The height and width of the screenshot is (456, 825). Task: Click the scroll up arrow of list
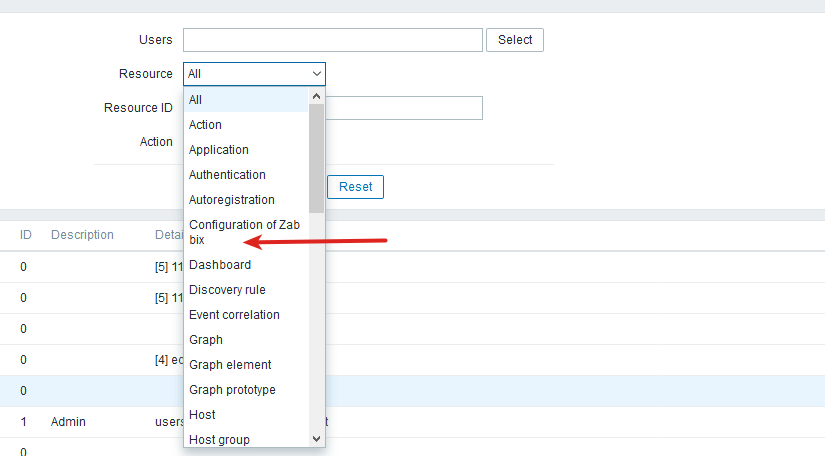(317, 97)
